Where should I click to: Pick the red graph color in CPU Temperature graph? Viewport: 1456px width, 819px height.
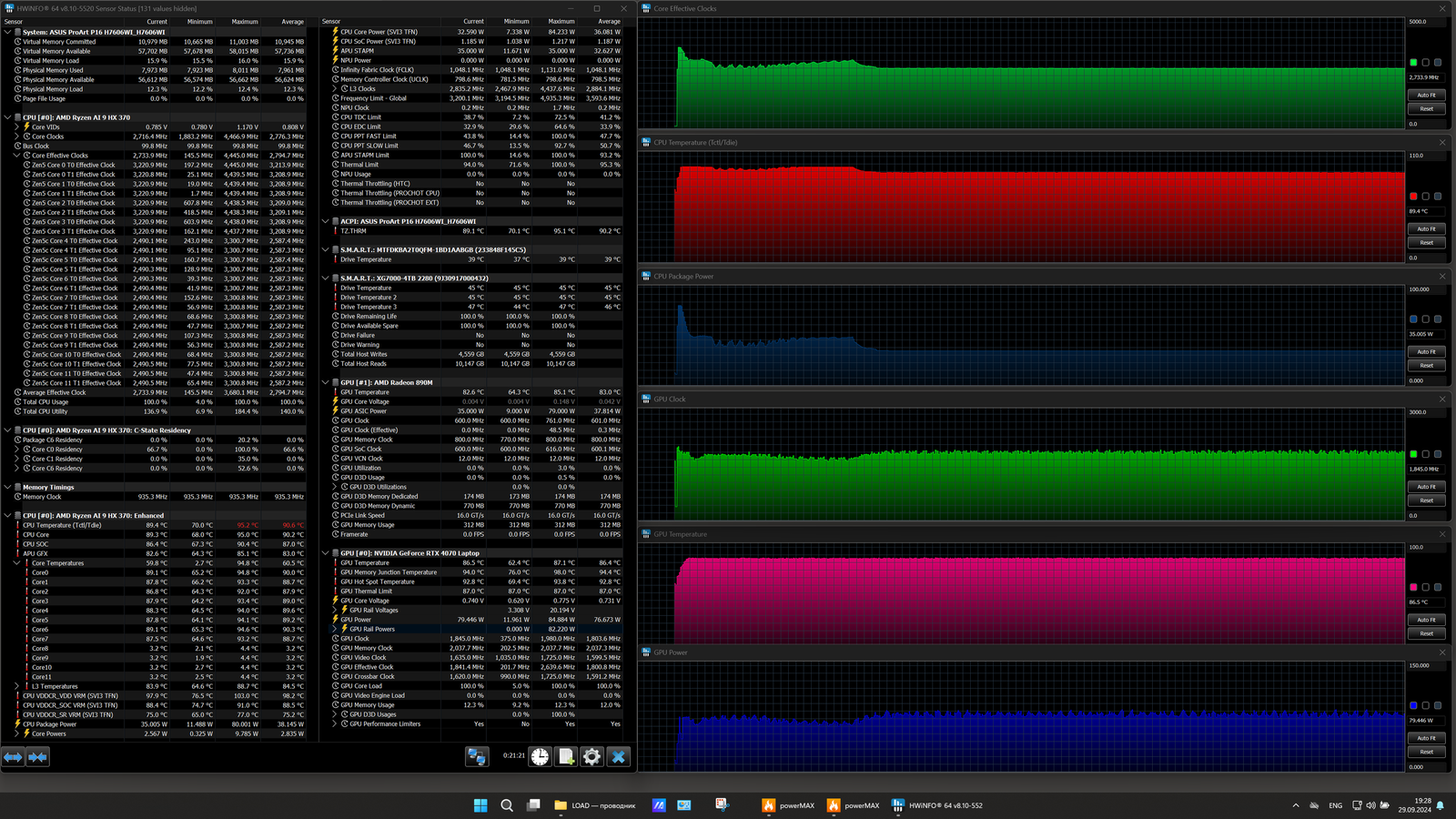point(1413,197)
